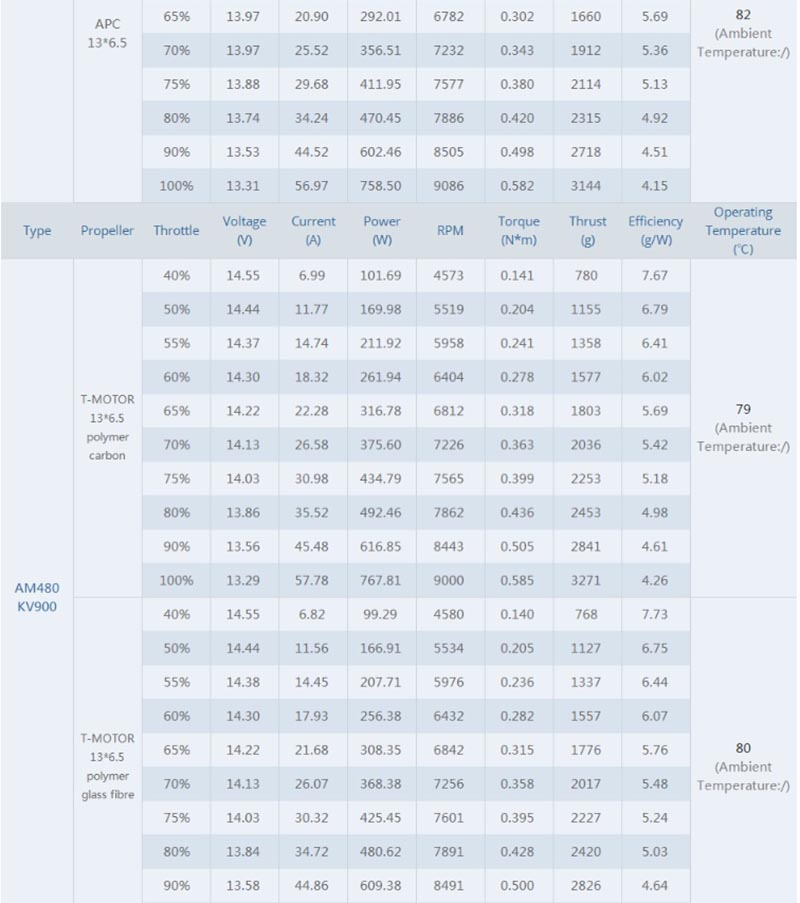Select the APC 13*6.5 propeller cell
This screenshot has width=800, height=903.
point(107,33)
